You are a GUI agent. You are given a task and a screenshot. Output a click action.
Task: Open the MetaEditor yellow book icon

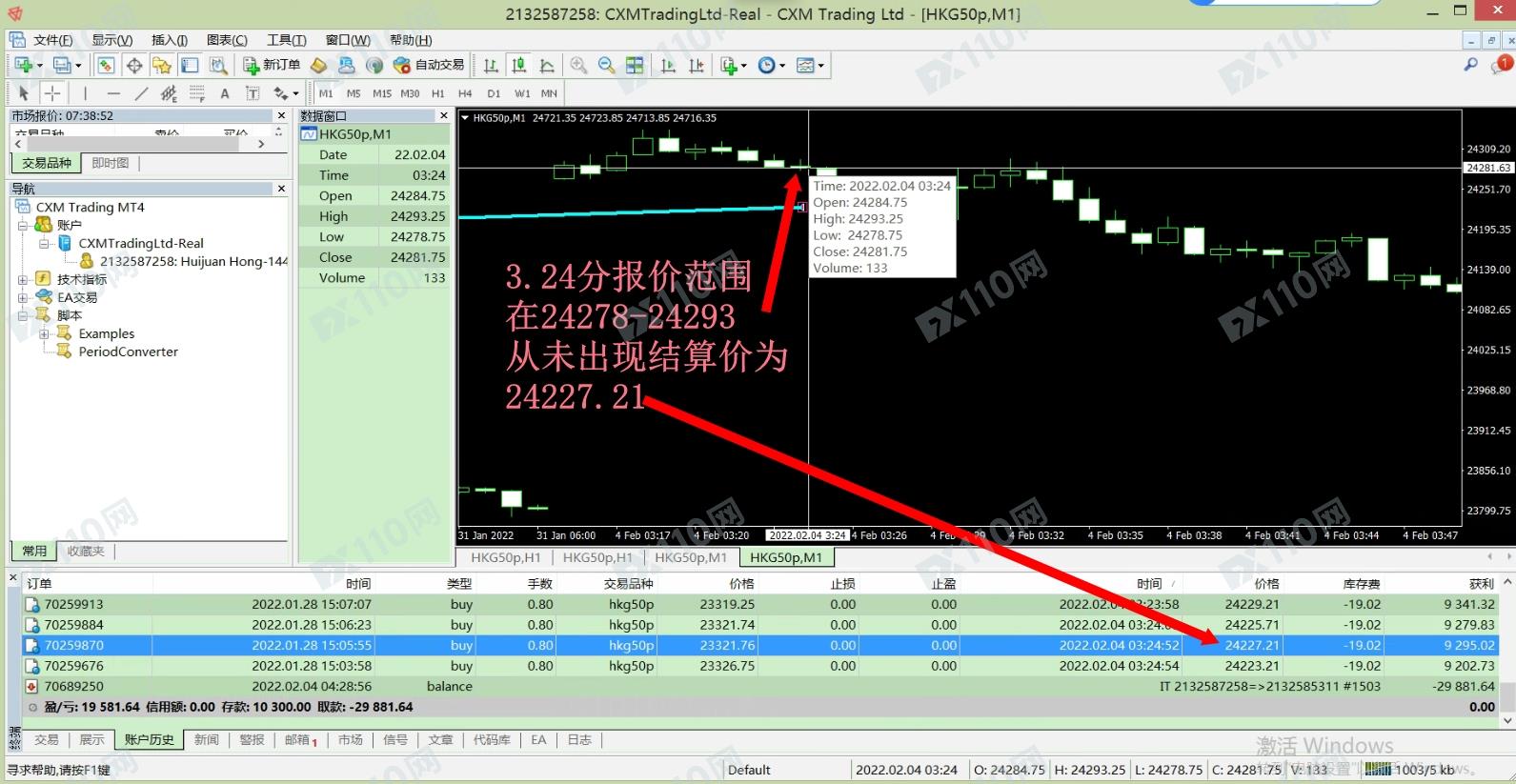pyautogui.click(x=319, y=65)
